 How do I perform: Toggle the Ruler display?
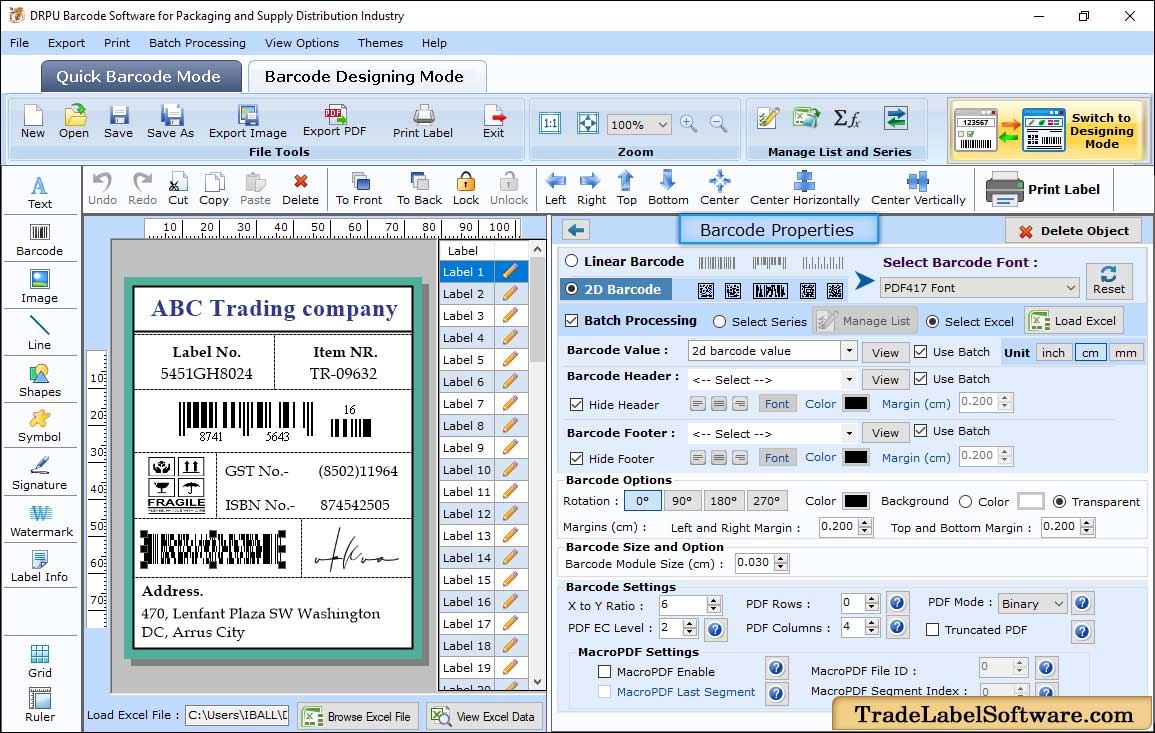[40, 705]
